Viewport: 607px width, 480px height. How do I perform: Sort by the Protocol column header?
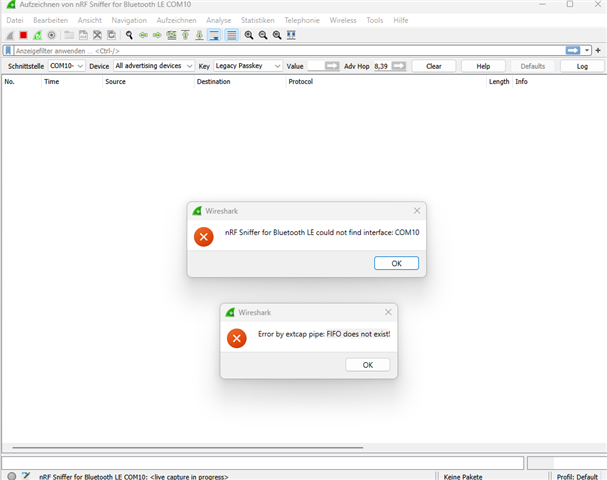(386, 82)
